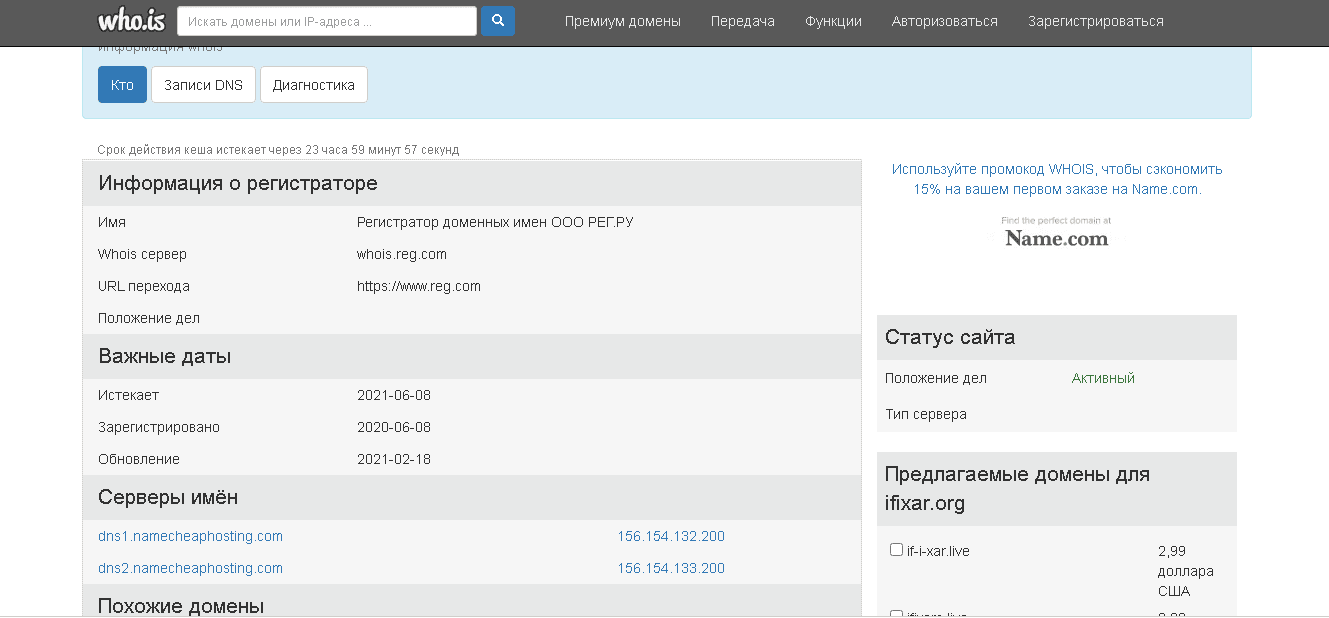Tick the second suggested domain checkbox

tap(896, 613)
